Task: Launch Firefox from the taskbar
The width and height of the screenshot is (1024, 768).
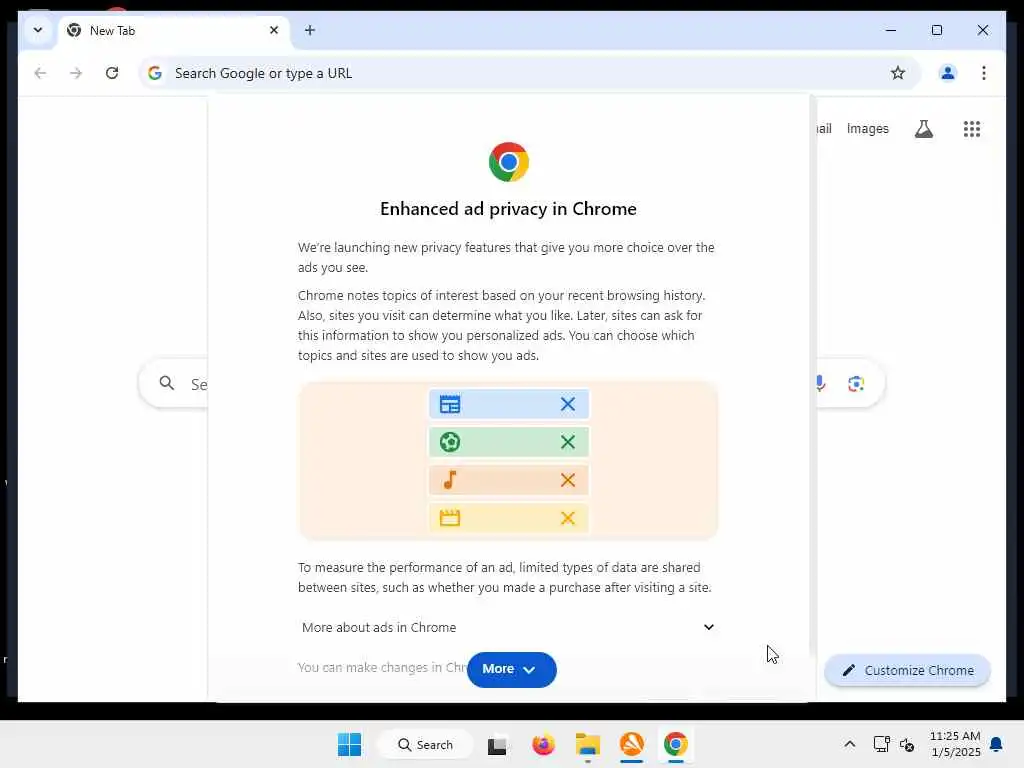Action: (543, 744)
